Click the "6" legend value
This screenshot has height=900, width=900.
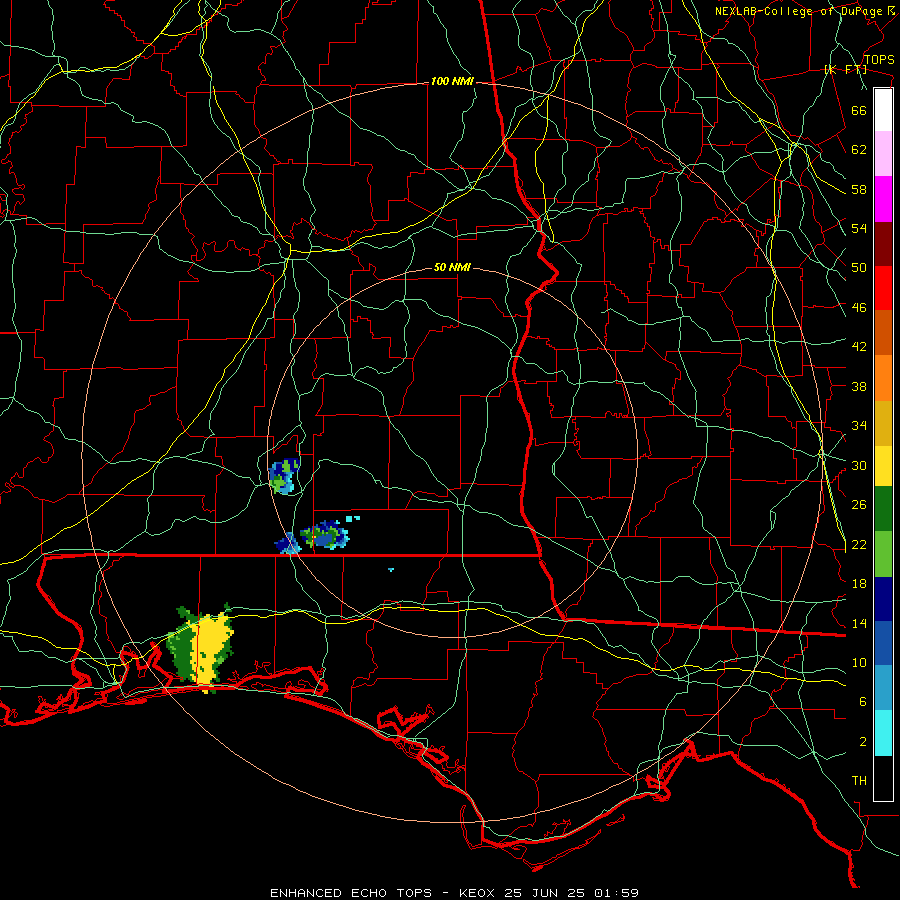tap(863, 702)
